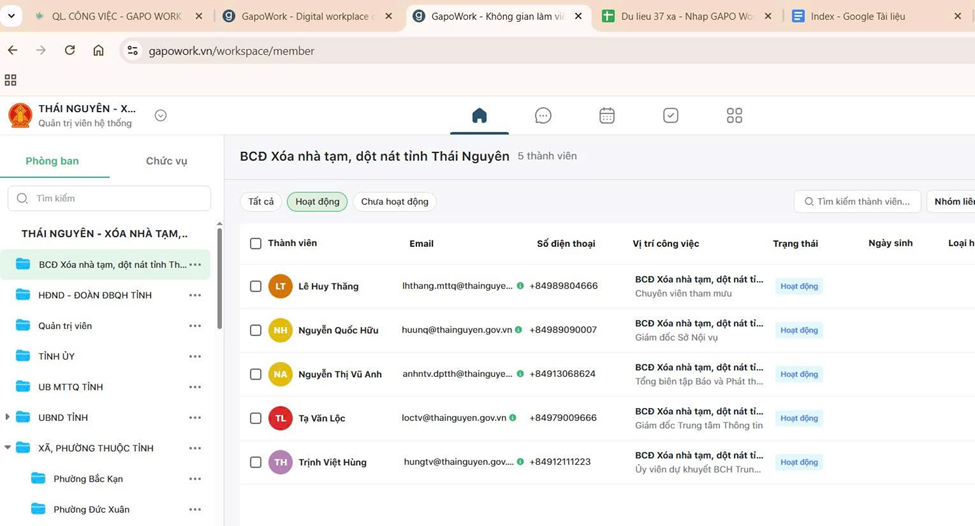Open the calendar icon in top navigation
The width and height of the screenshot is (975, 526).
[607, 116]
